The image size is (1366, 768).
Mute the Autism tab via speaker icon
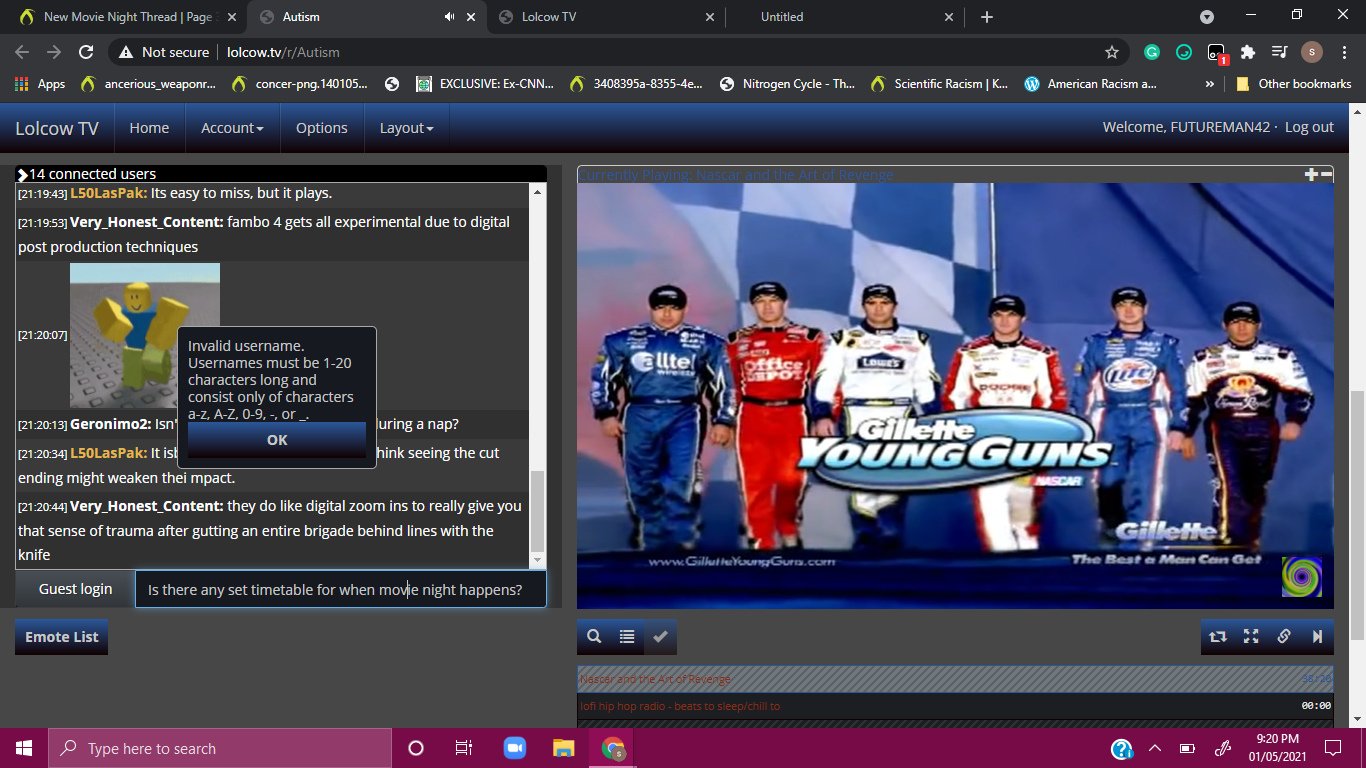click(x=450, y=17)
